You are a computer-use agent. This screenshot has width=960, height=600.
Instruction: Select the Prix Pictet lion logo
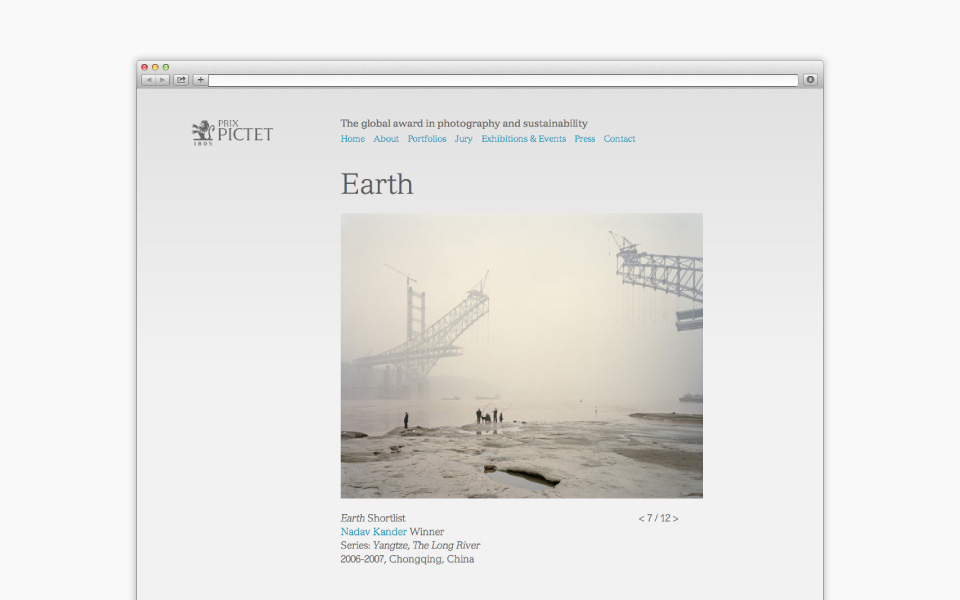pos(202,130)
